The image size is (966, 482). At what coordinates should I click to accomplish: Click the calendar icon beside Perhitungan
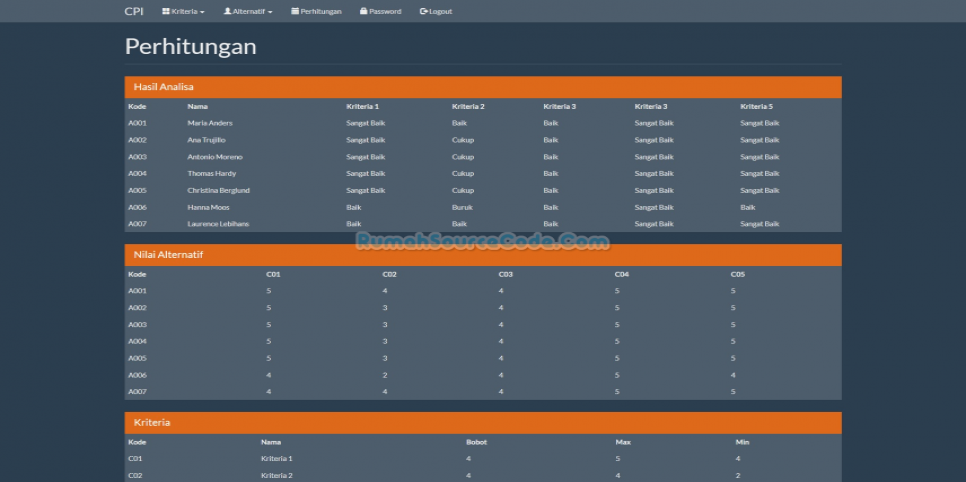tap(295, 12)
